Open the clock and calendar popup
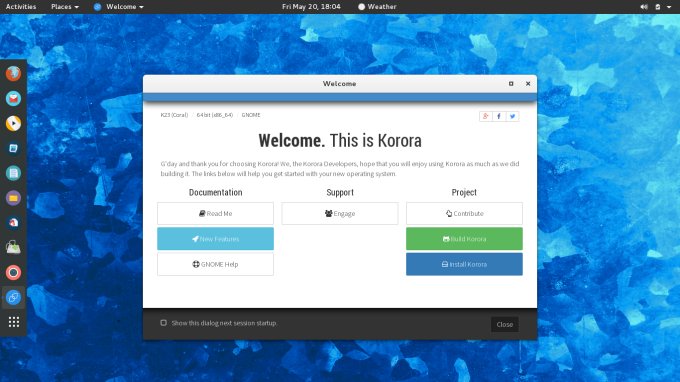The image size is (680, 382). coord(311,7)
